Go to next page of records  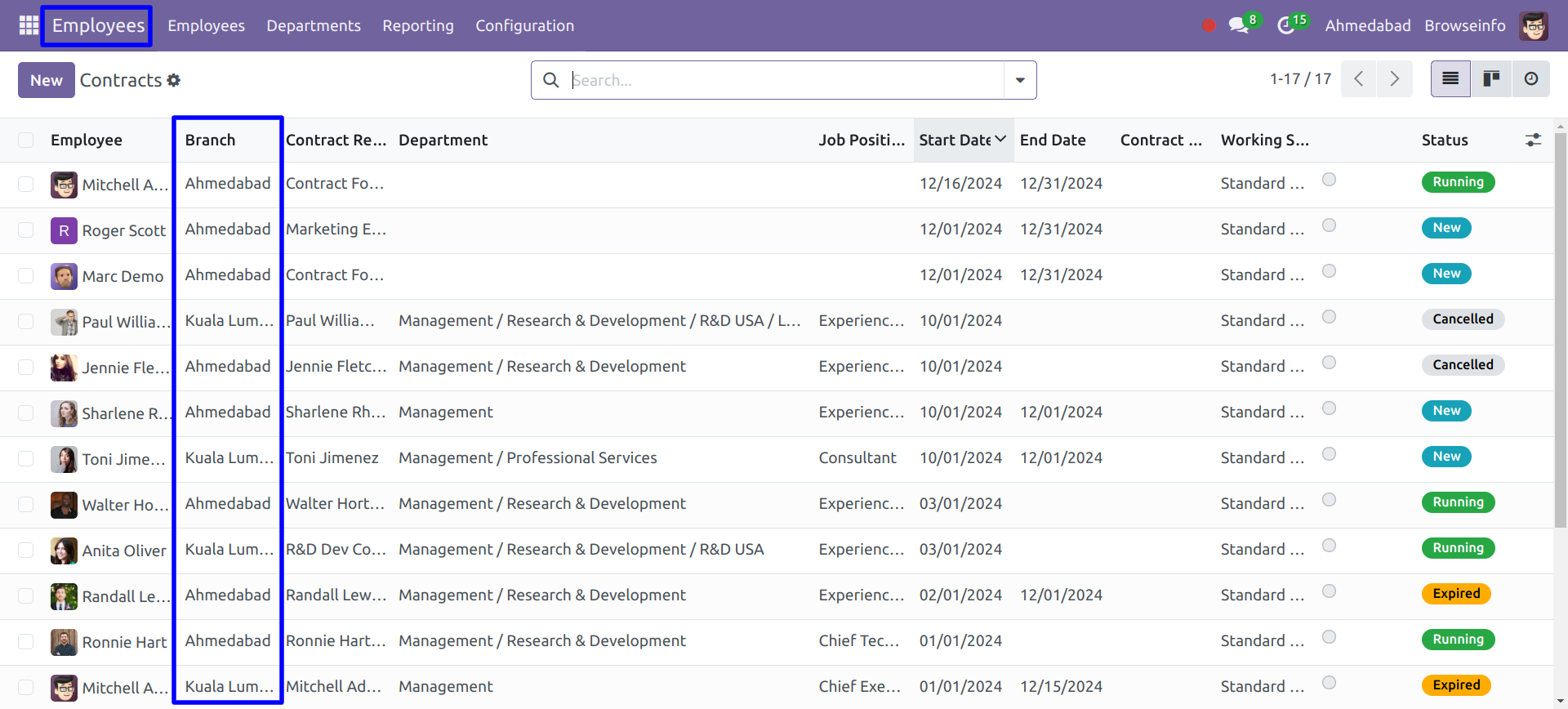pyautogui.click(x=1394, y=79)
